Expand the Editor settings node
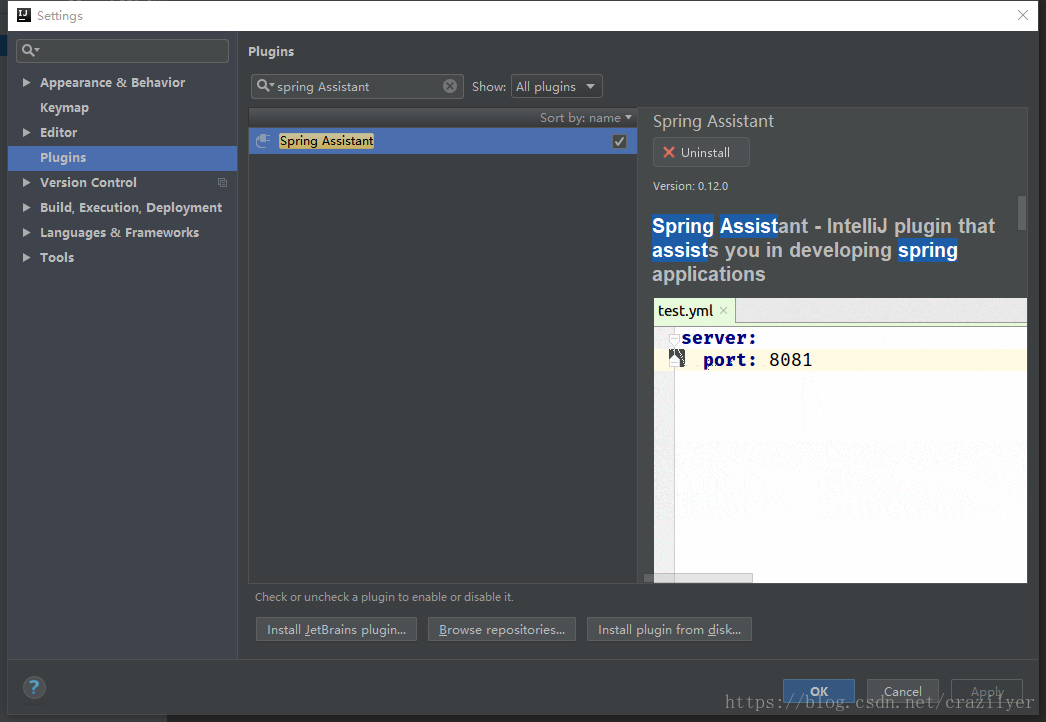 point(26,132)
